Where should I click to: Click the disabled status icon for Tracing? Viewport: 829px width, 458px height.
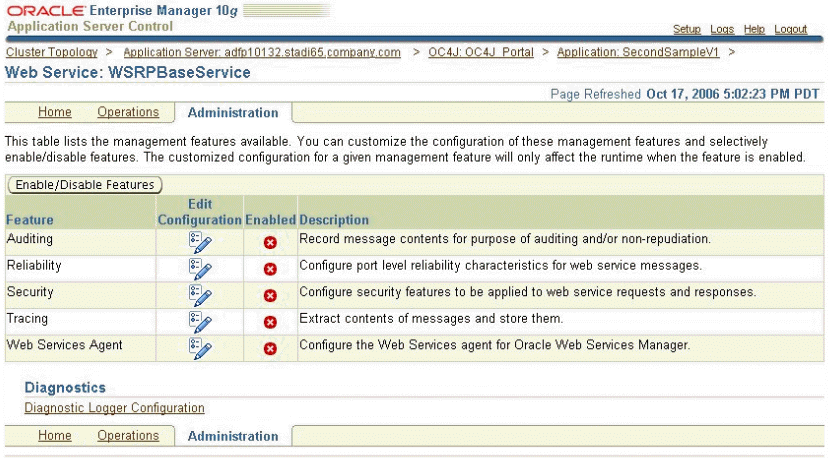pyautogui.click(x=270, y=322)
